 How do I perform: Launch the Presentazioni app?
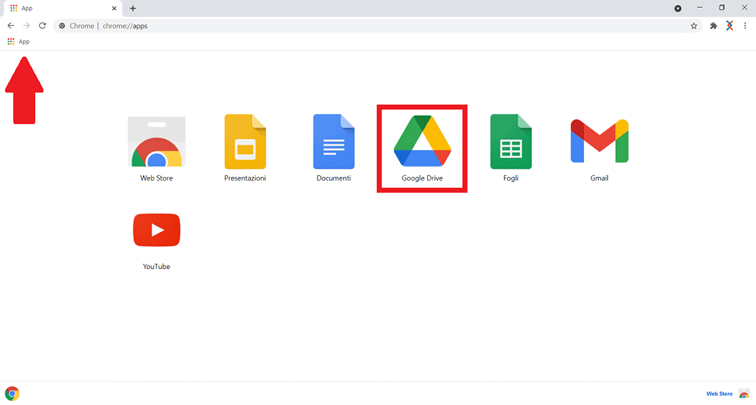tap(245, 148)
